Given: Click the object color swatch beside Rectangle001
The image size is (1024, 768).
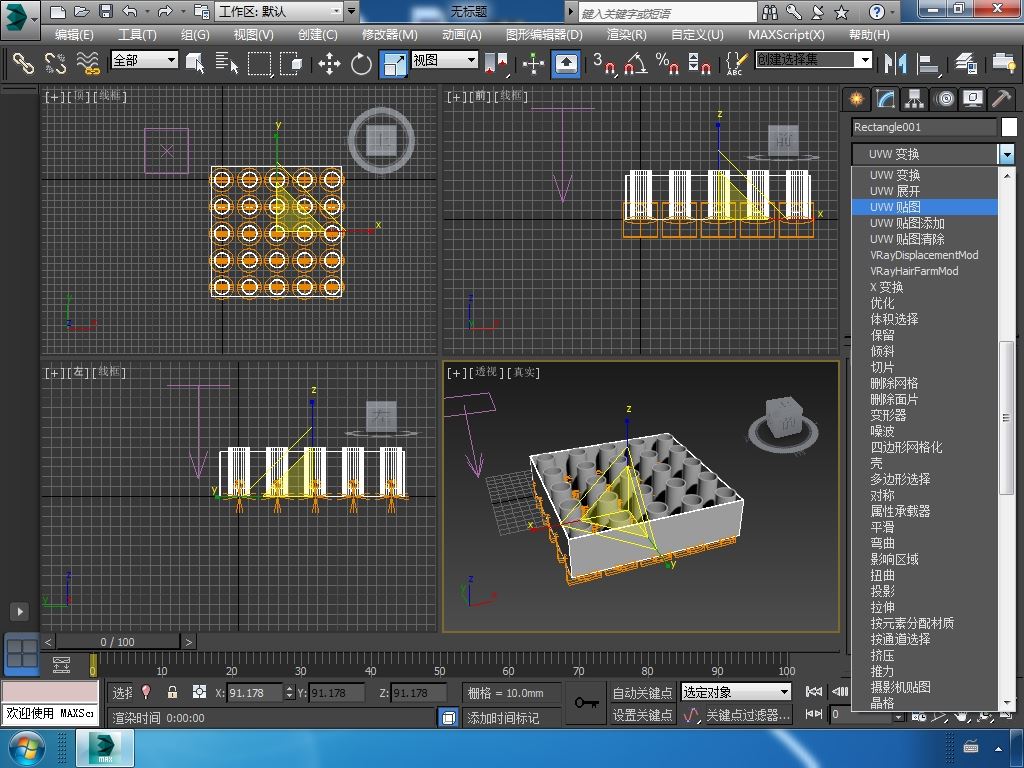Looking at the screenshot, I should click(1008, 127).
